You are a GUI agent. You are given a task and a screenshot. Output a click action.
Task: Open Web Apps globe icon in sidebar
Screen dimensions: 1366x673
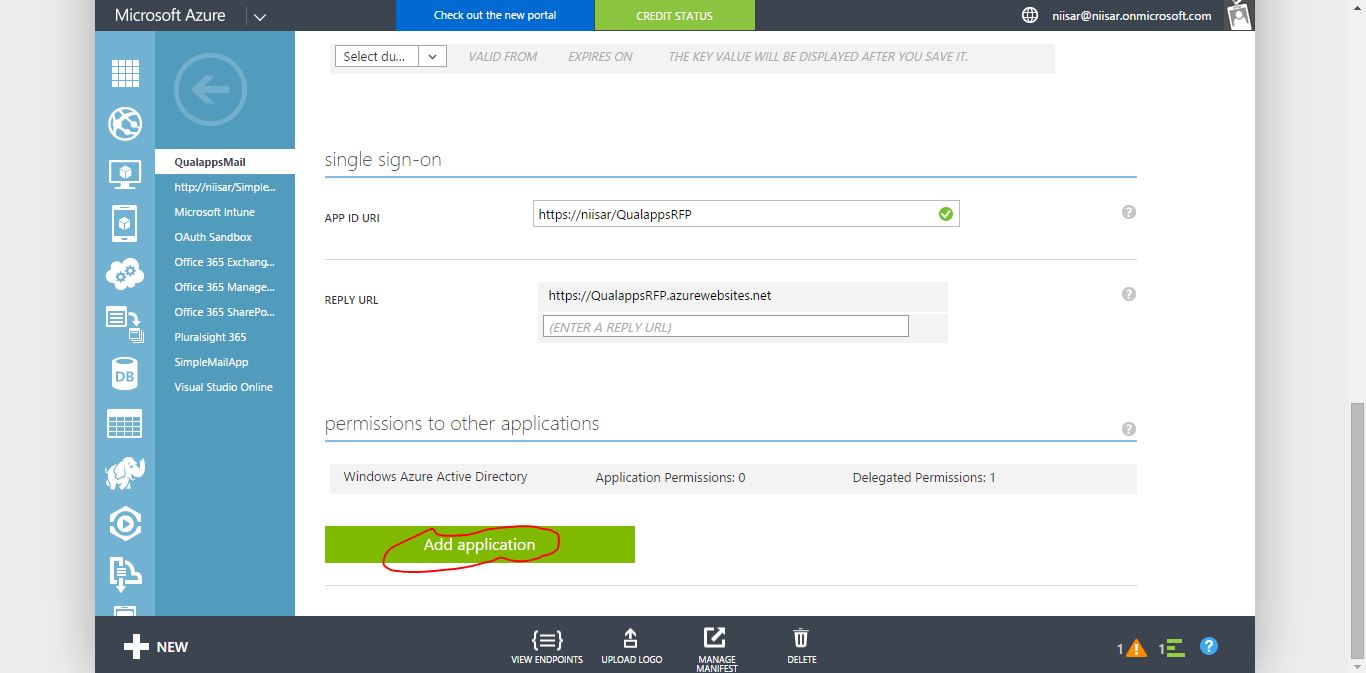click(x=125, y=123)
